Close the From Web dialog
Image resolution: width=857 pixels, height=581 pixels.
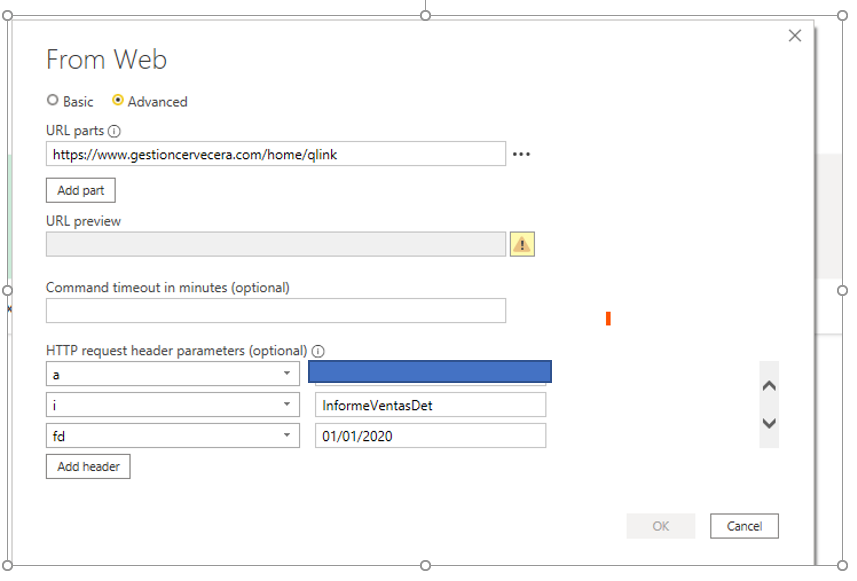point(795,36)
